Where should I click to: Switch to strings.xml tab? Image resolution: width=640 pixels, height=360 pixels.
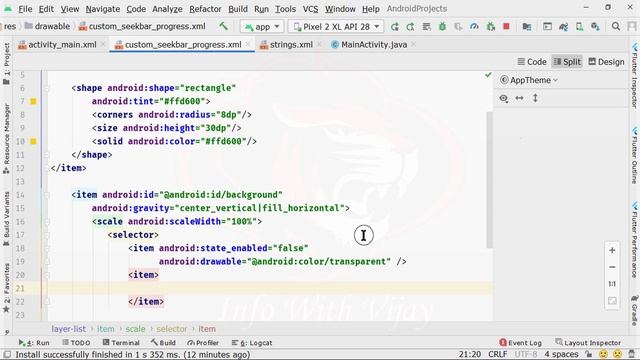[291, 45]
